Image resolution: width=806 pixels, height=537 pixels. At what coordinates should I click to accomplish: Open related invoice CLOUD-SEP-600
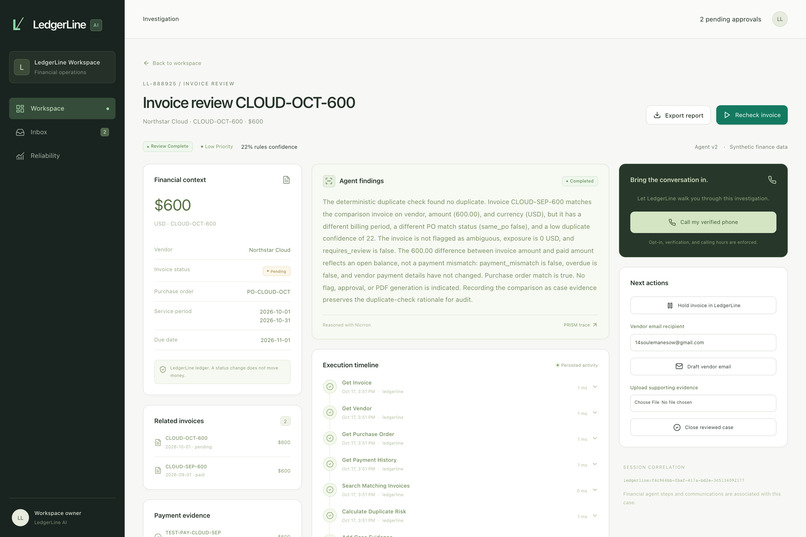(x=222, y=471)
